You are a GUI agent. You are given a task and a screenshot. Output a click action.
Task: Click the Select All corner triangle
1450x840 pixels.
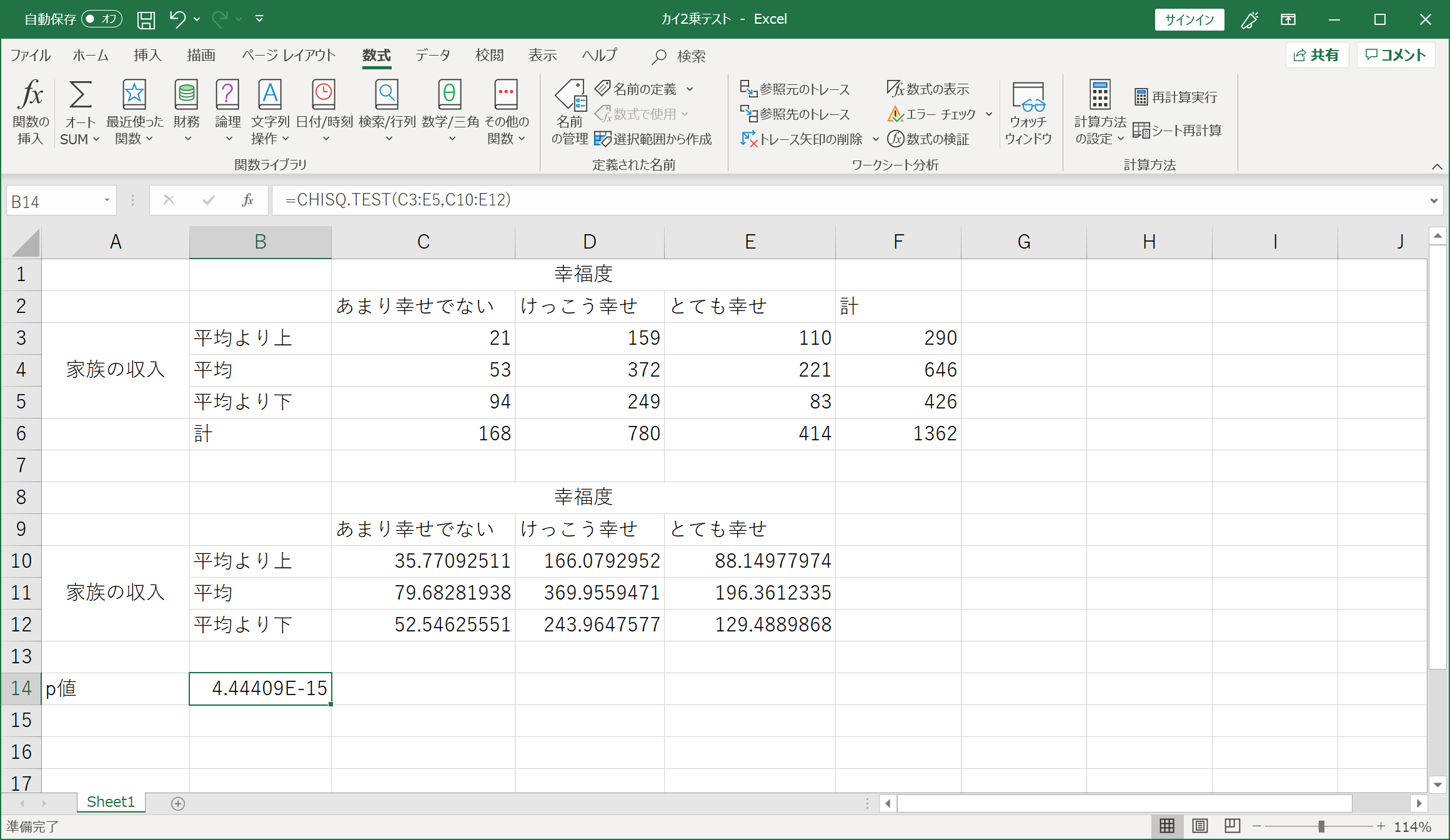click(26, 242)
